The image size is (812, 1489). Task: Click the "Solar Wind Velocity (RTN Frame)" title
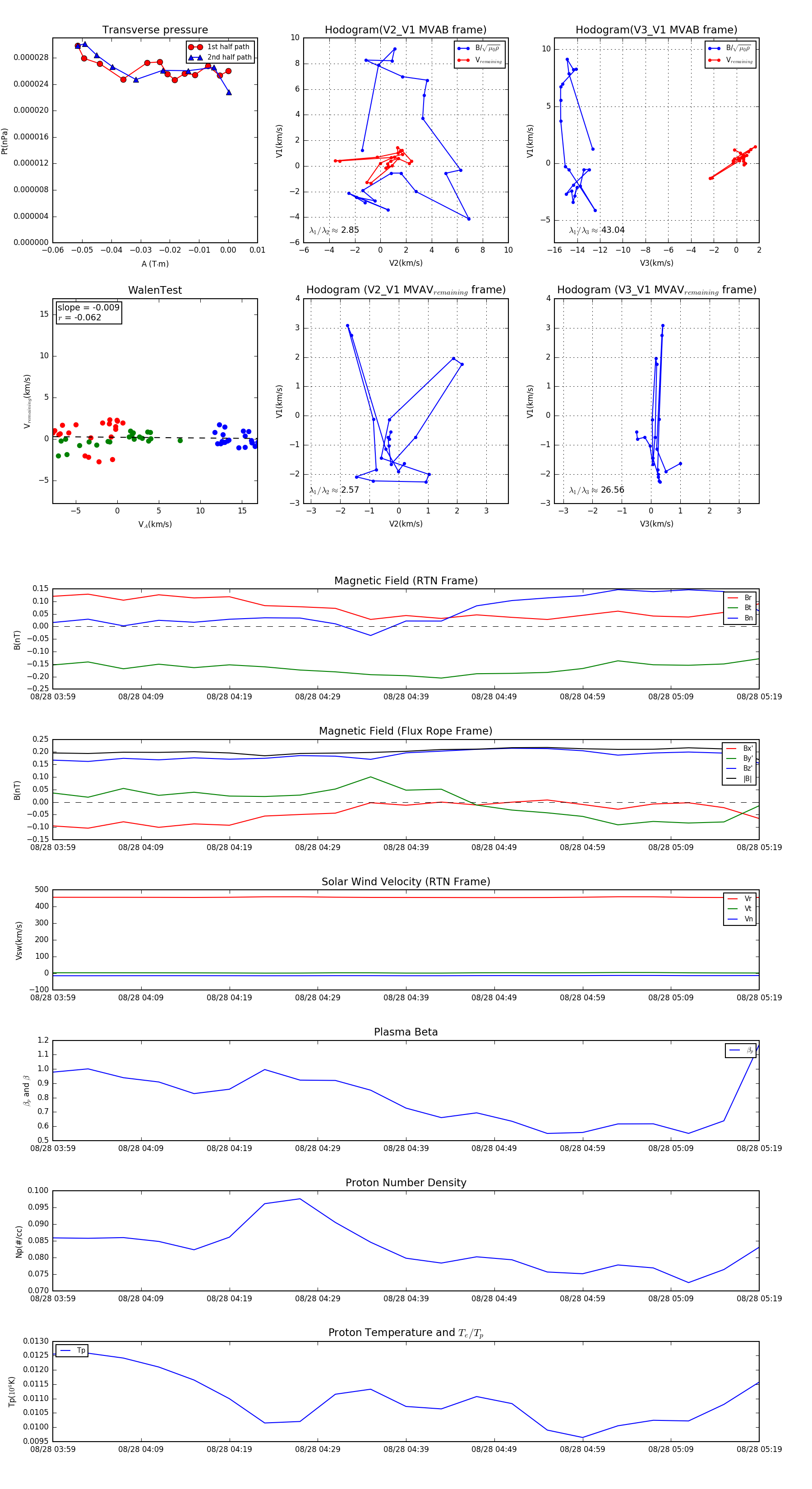coord(406,882)
